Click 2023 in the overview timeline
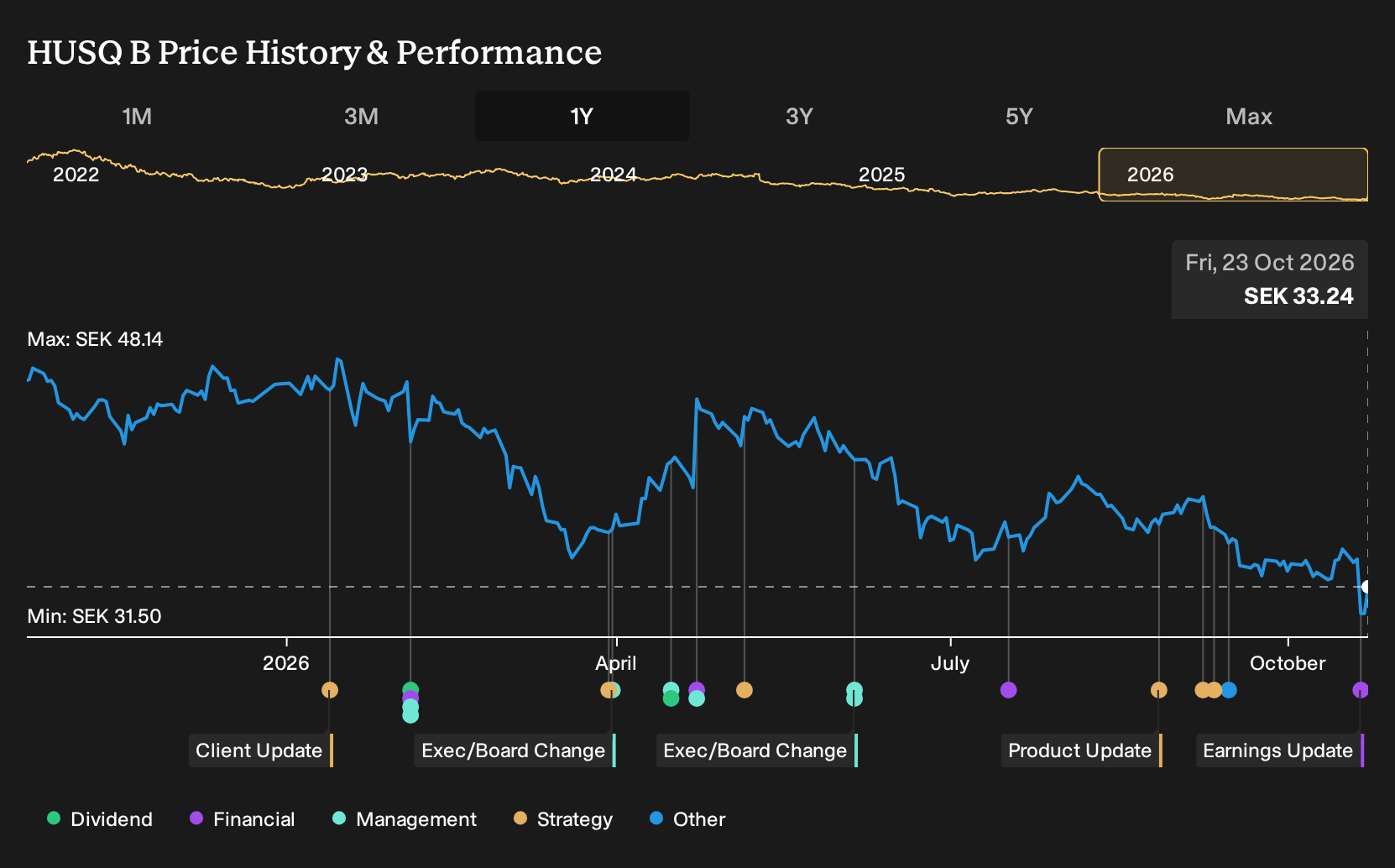Viewport: 1395px width, 868px height. 345,175
